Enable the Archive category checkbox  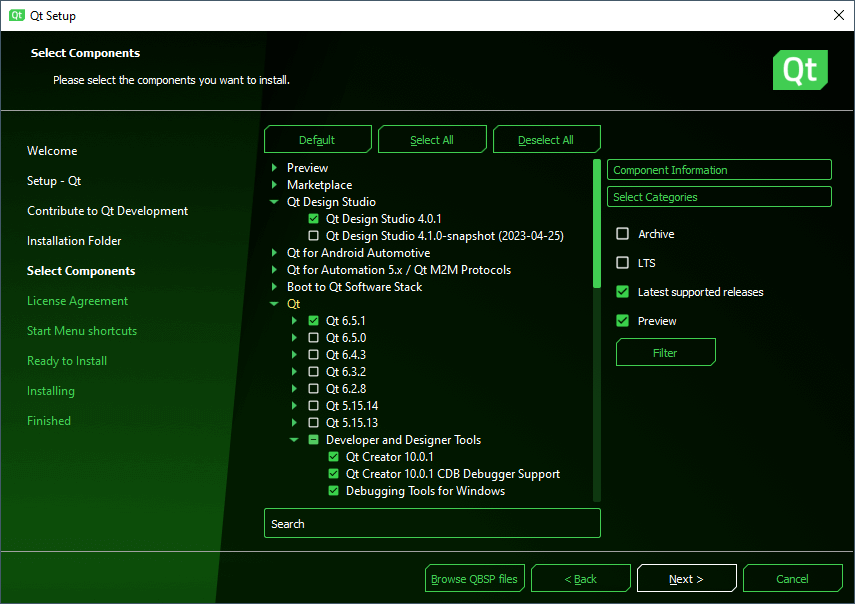(x=623, y=234)
